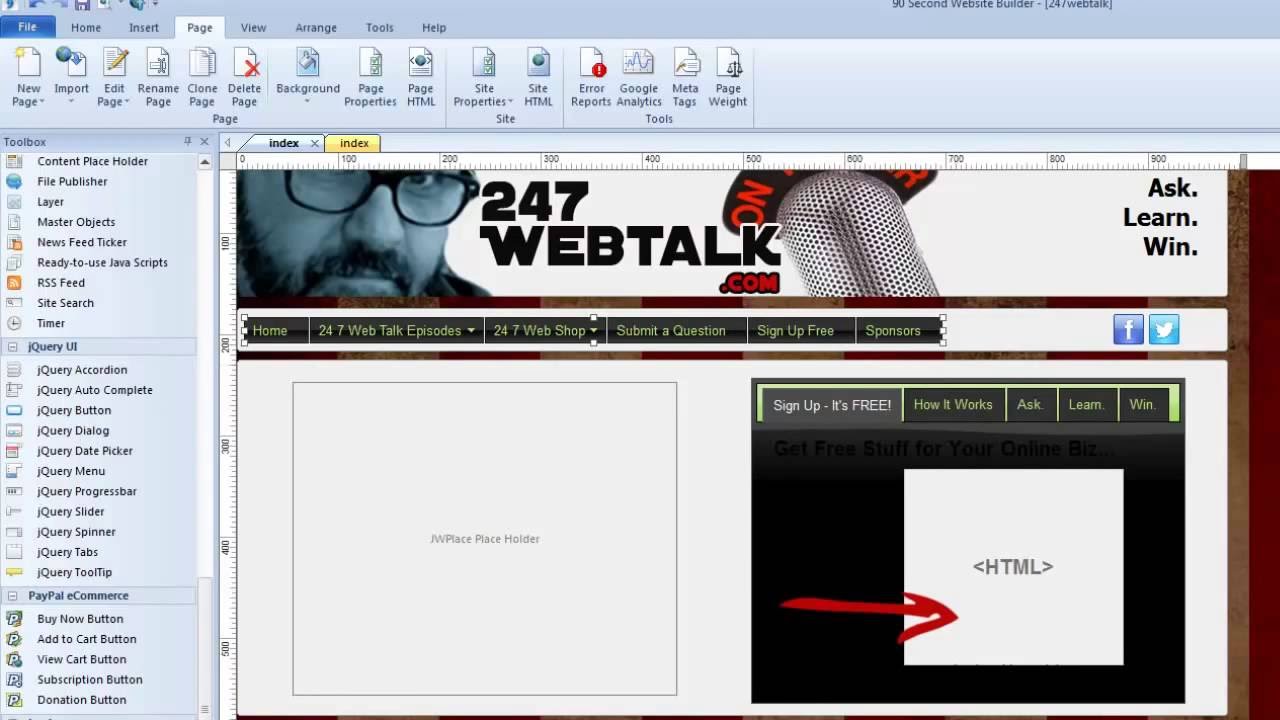Expand the Site Properties dropdown arrow

[510, 102]
